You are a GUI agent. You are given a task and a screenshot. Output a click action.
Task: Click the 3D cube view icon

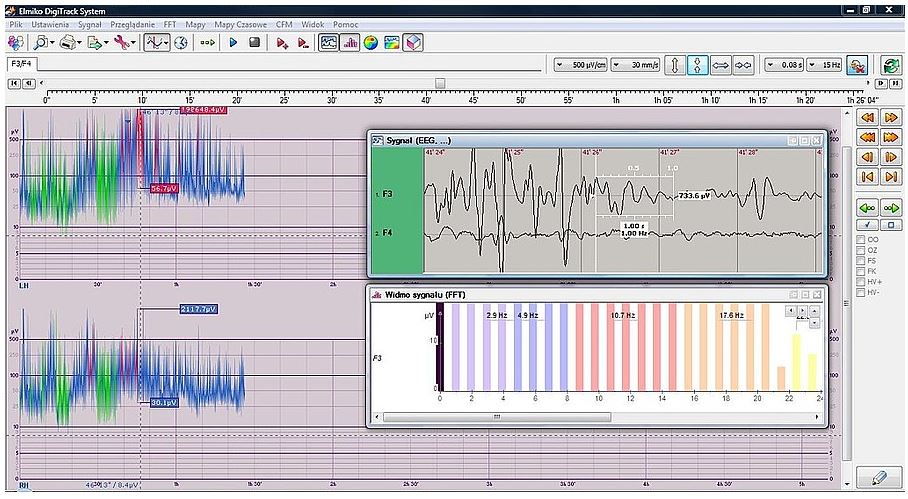point(413,43)
